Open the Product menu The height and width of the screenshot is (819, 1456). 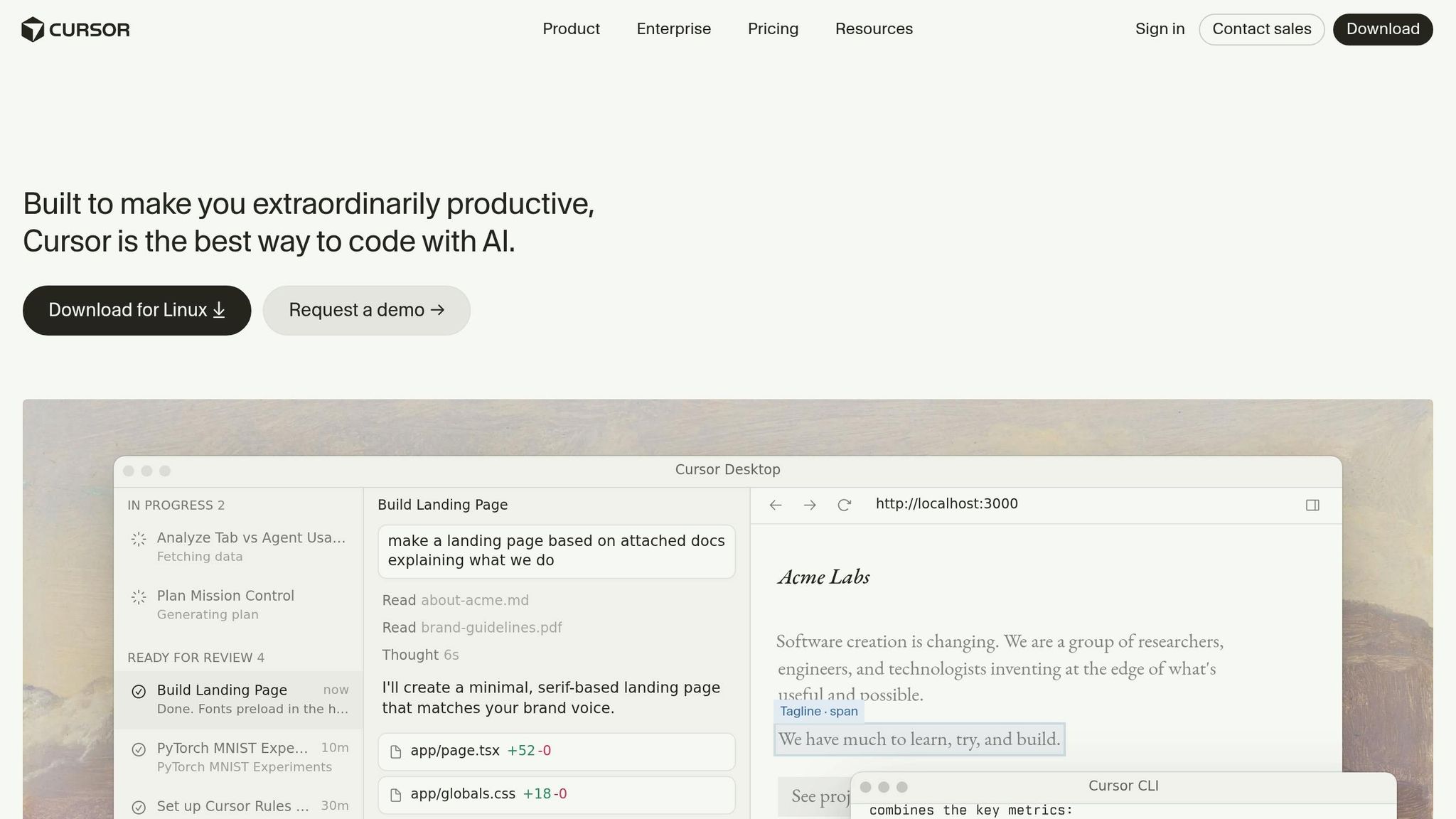(x=571, y=29)
